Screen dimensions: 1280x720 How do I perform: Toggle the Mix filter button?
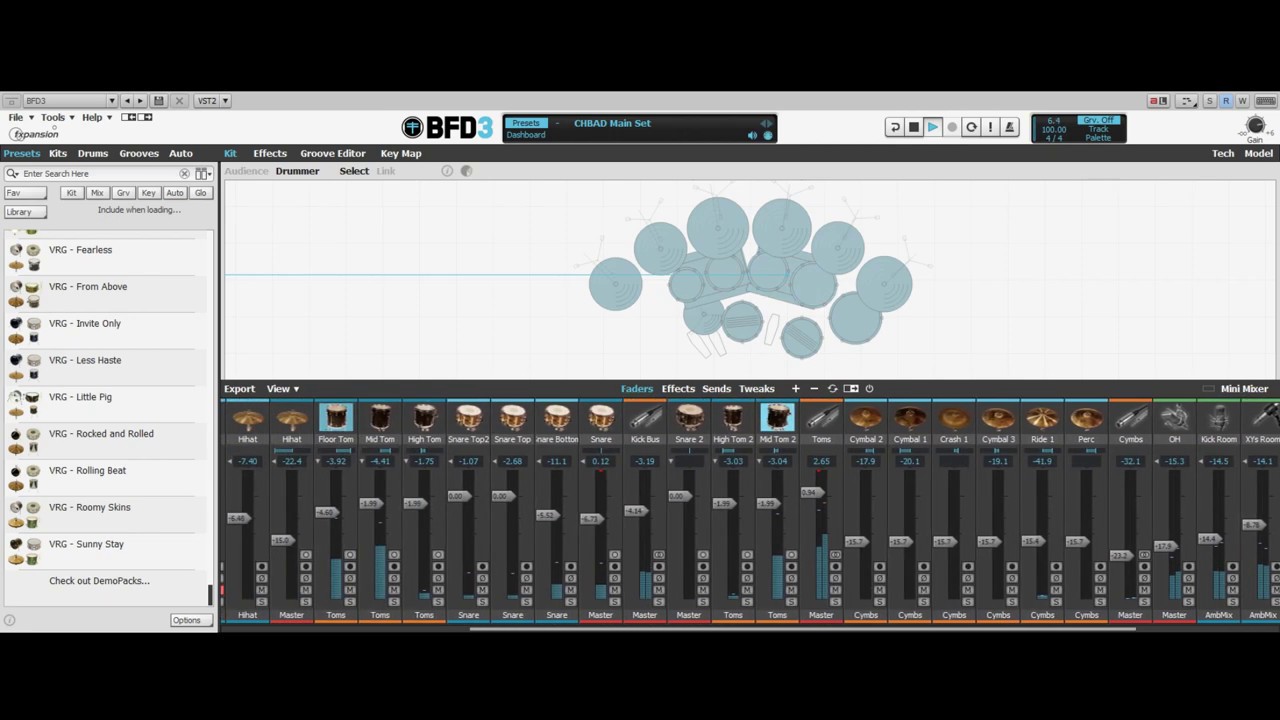click(97, 193)
